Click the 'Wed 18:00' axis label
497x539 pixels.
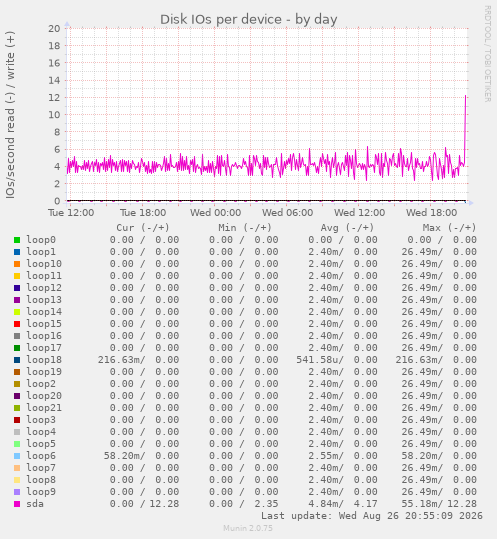(x=432, y=212)
